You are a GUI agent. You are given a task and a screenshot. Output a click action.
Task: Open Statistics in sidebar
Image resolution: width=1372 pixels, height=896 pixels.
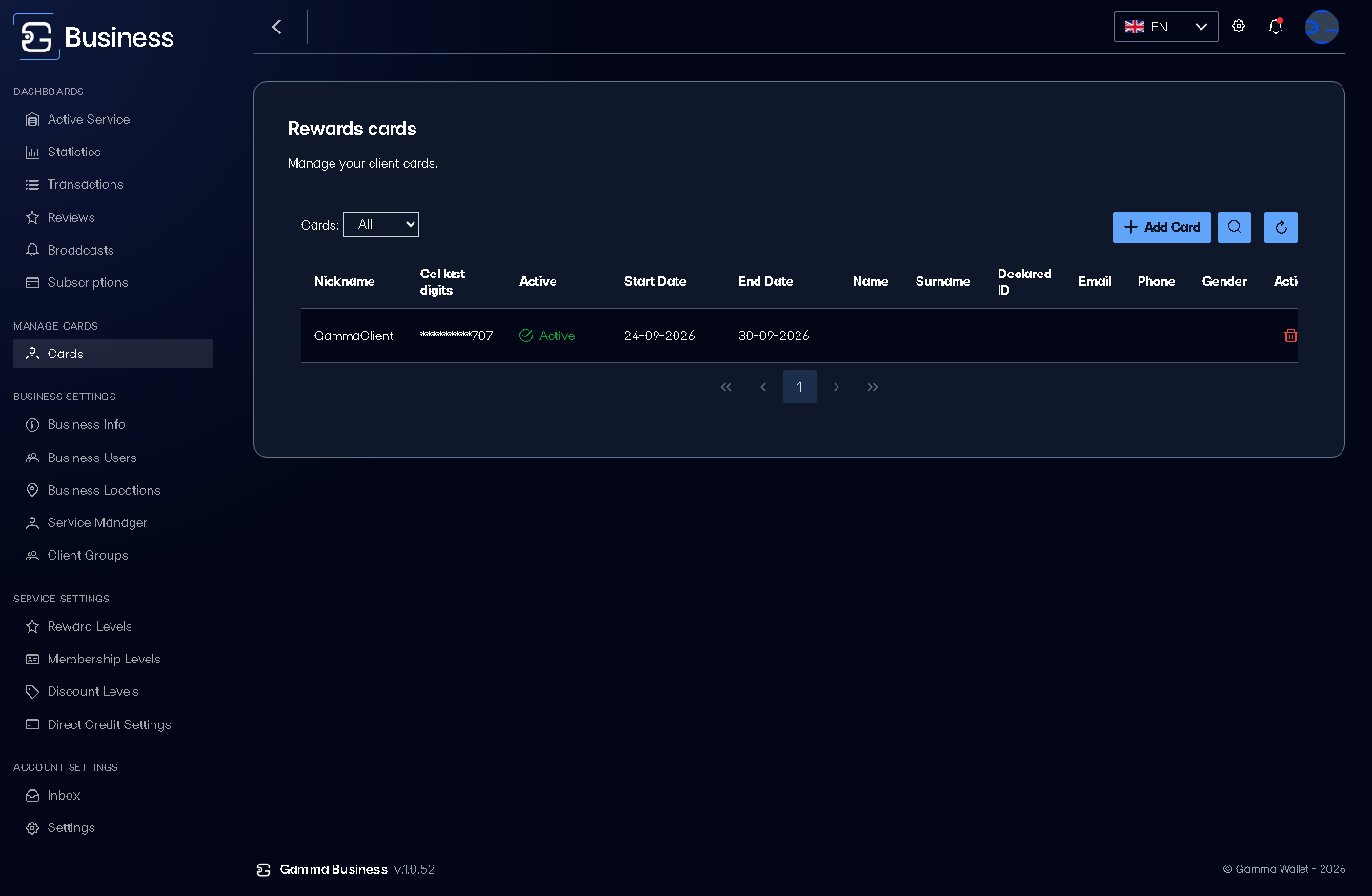(x=113, y=152)
